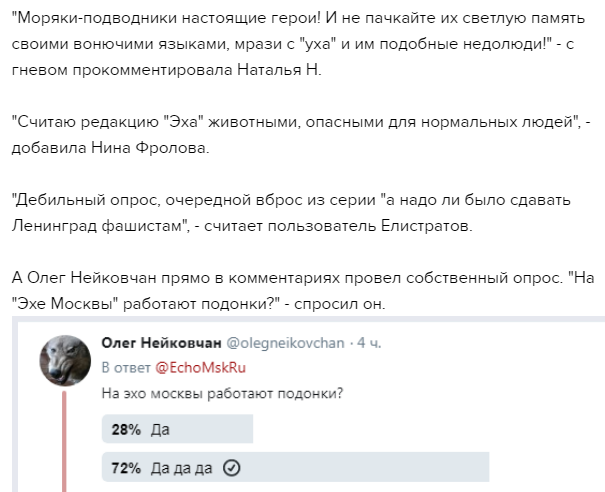This screenshot has width=605, height=492.
Task: Click the paragraph introducing Олег Нейковчан's poll
Action: [x=302, y=291]
